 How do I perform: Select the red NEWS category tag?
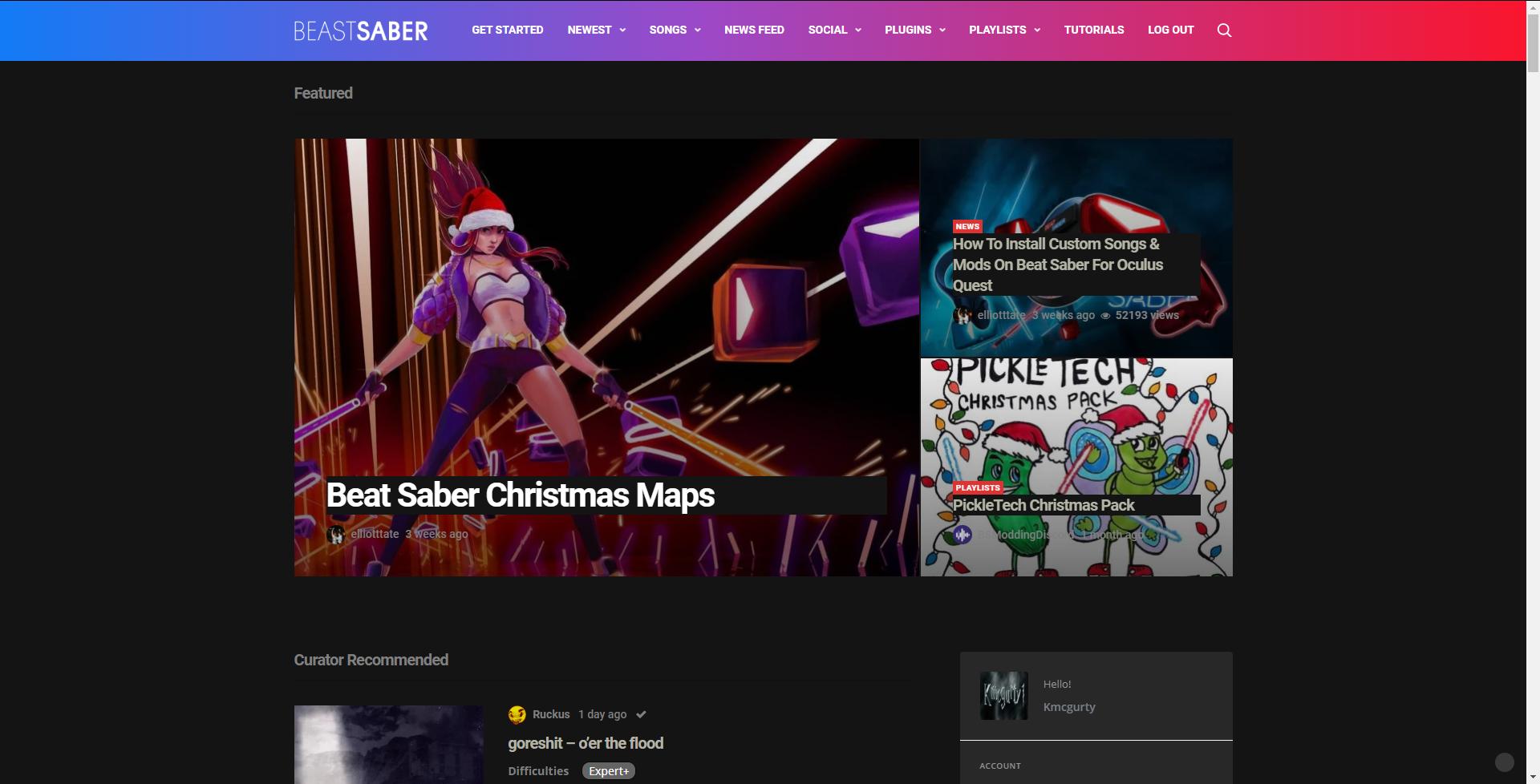click(x=967, y=227)
